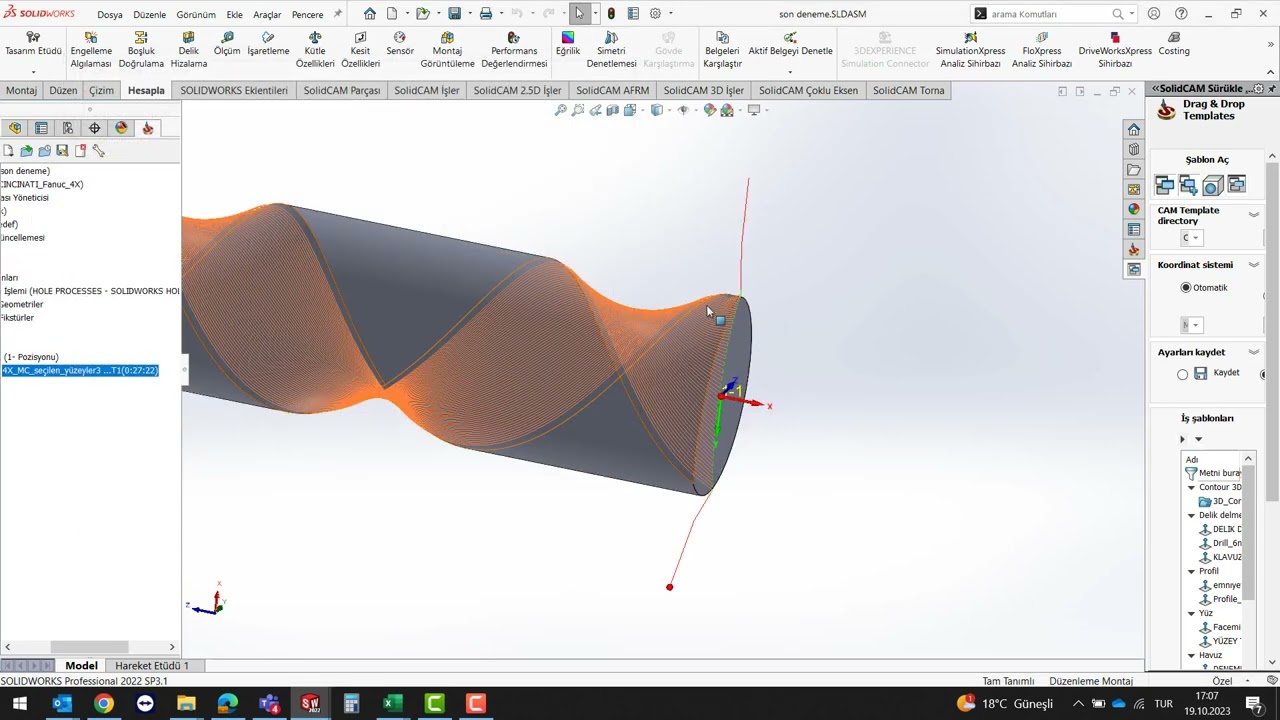Open the DisplayManager appearance tab icon
1280x720 pixels.
click(x=121, y=128)
